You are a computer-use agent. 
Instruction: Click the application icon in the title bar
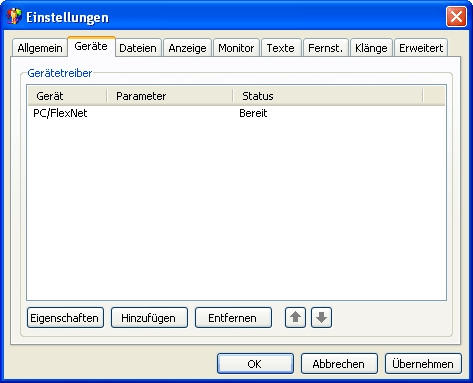14,16
